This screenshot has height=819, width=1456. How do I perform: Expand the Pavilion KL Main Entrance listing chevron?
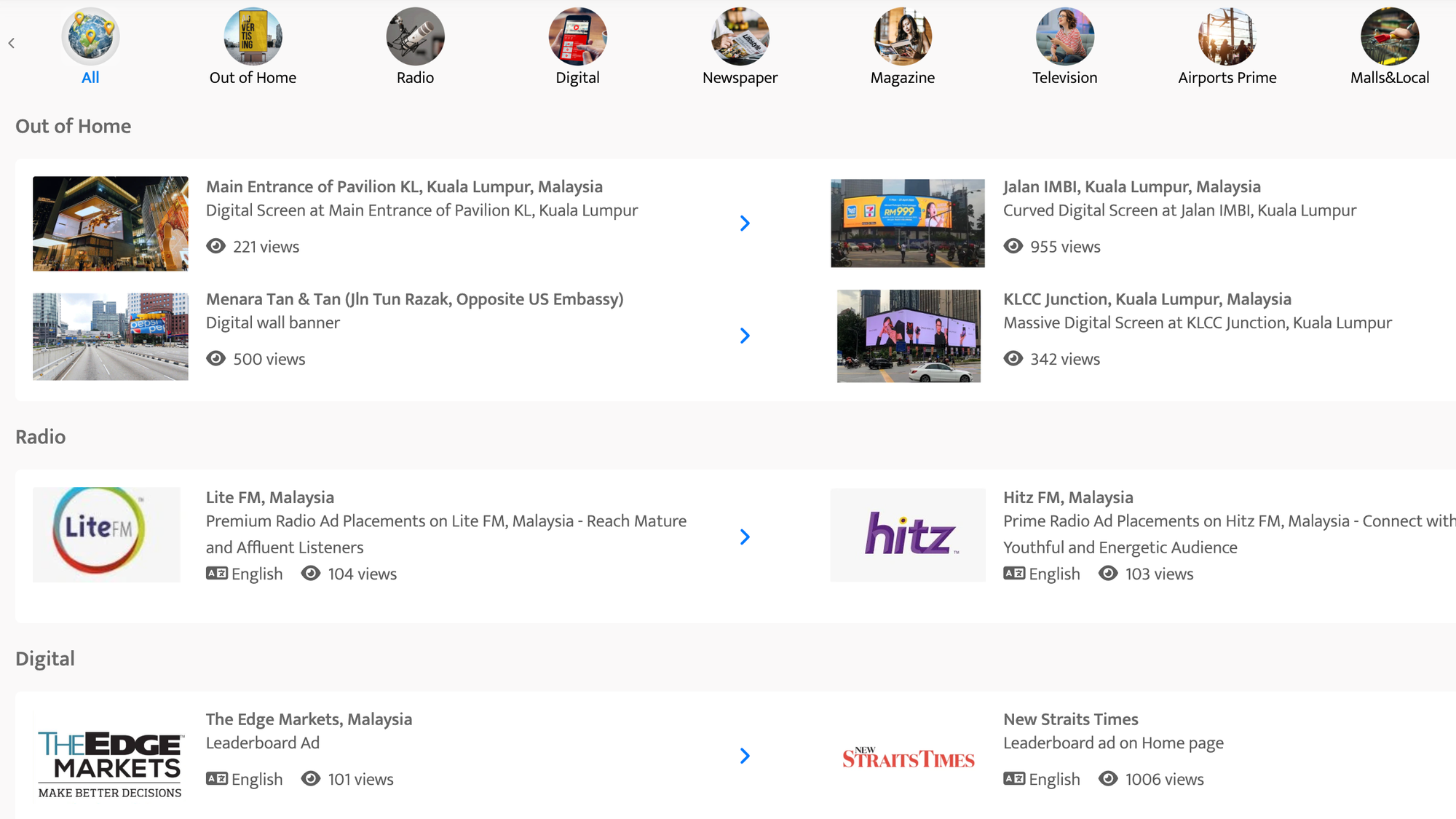[745, 223]
